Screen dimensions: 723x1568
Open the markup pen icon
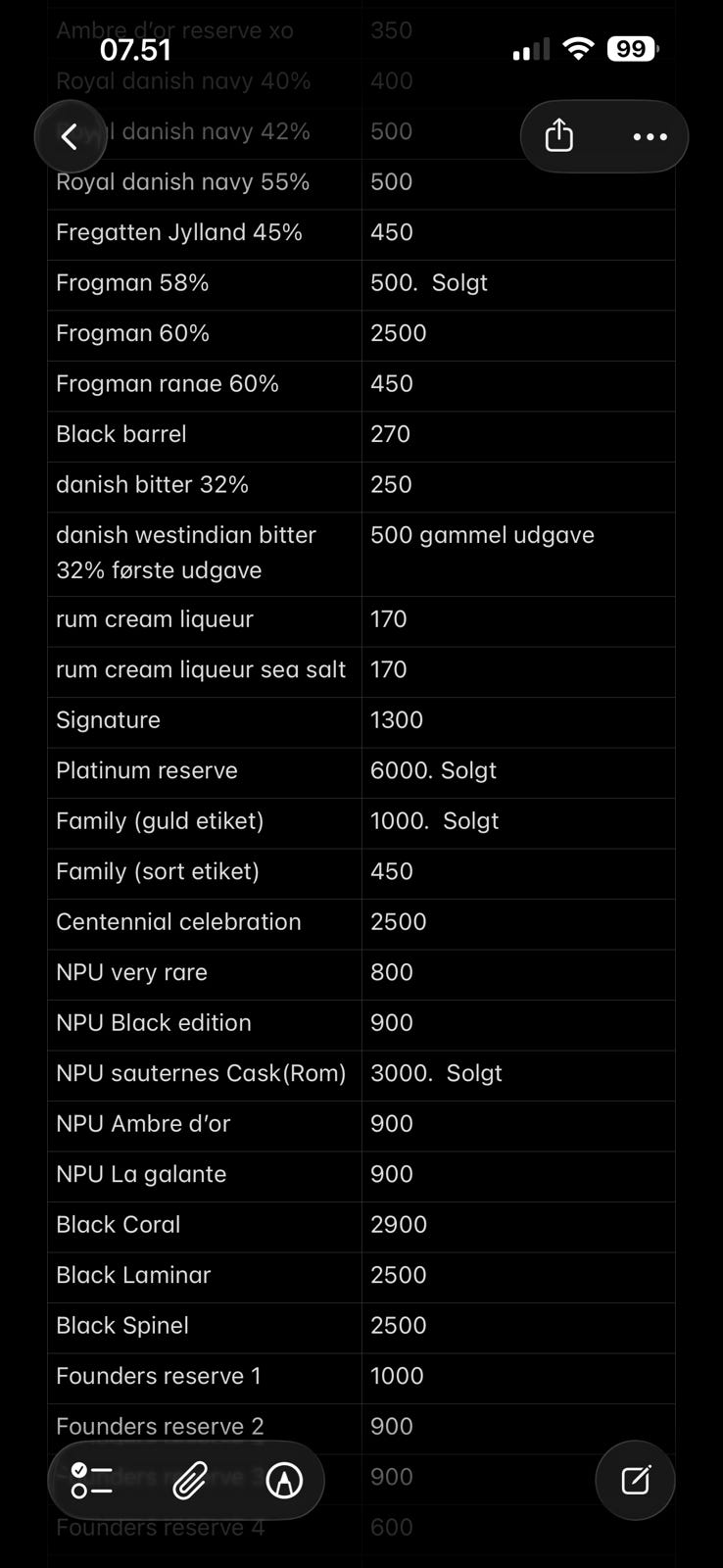click(x=284, y=1480)
